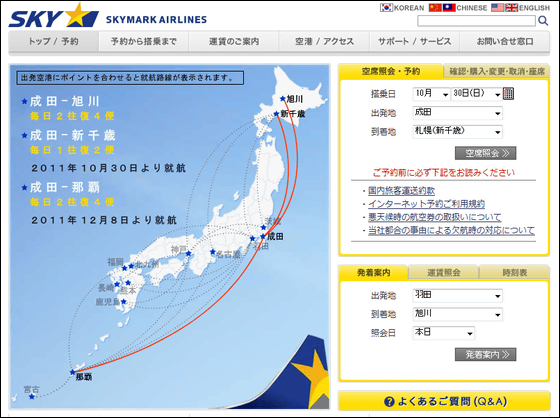The height and width of the screenshot is (418, 560).
Task: Click the 成田－那覇 route heading
Action: 64,188
